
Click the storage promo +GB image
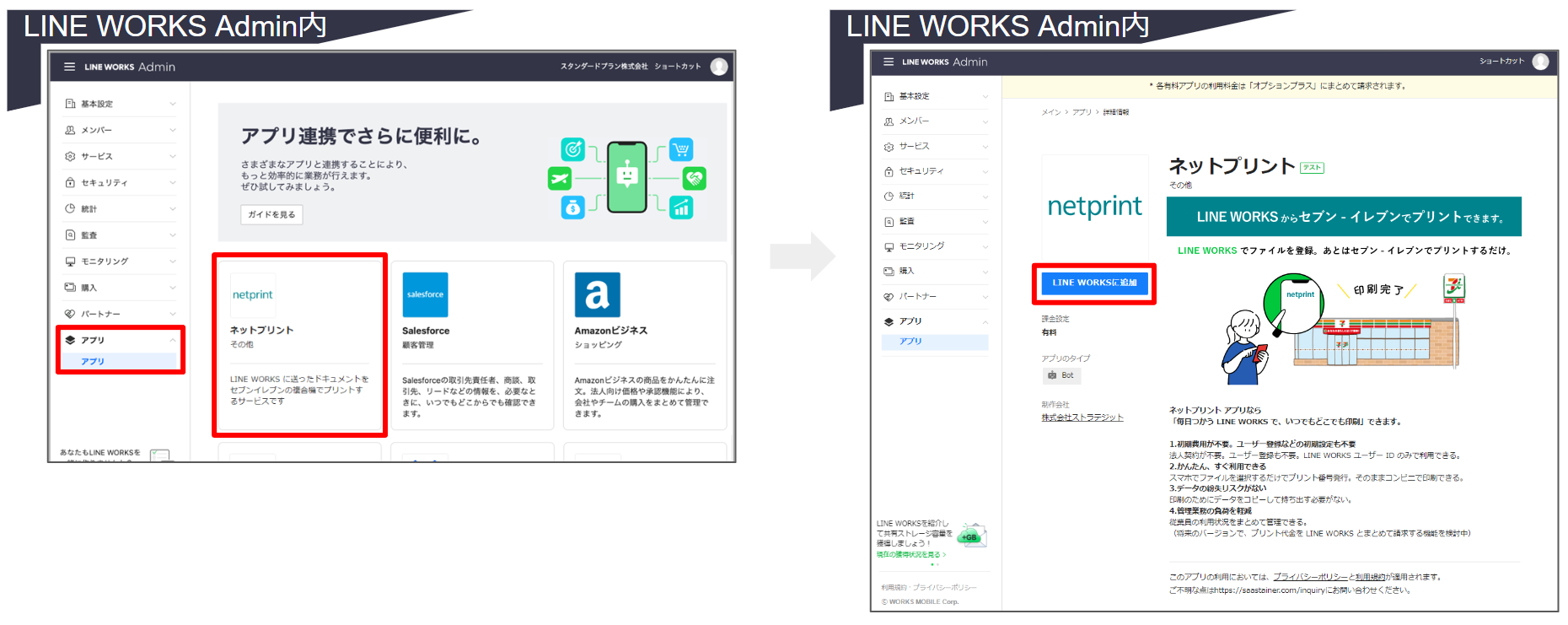click(973, 536)
